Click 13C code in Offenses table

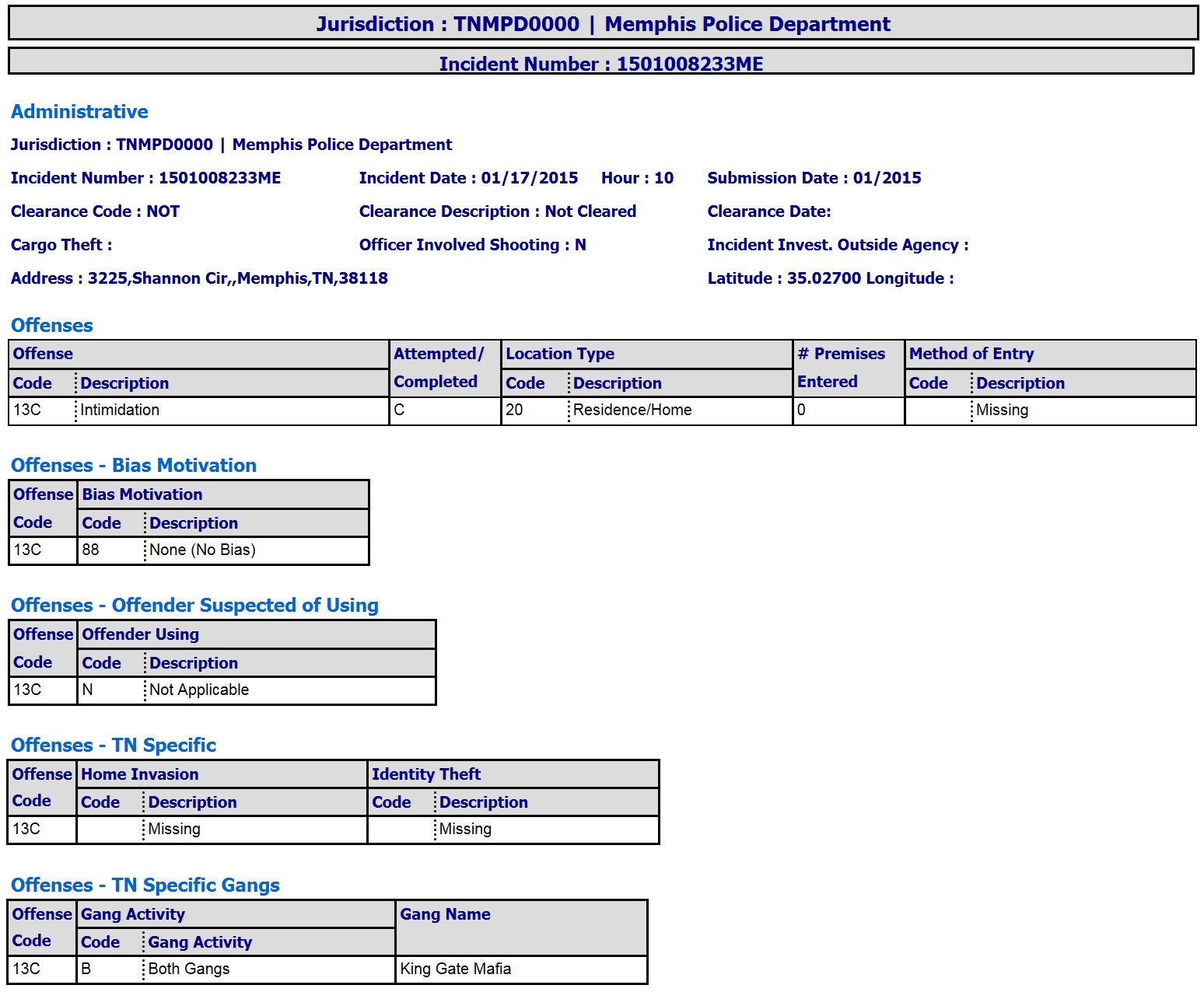pos(43,410)
